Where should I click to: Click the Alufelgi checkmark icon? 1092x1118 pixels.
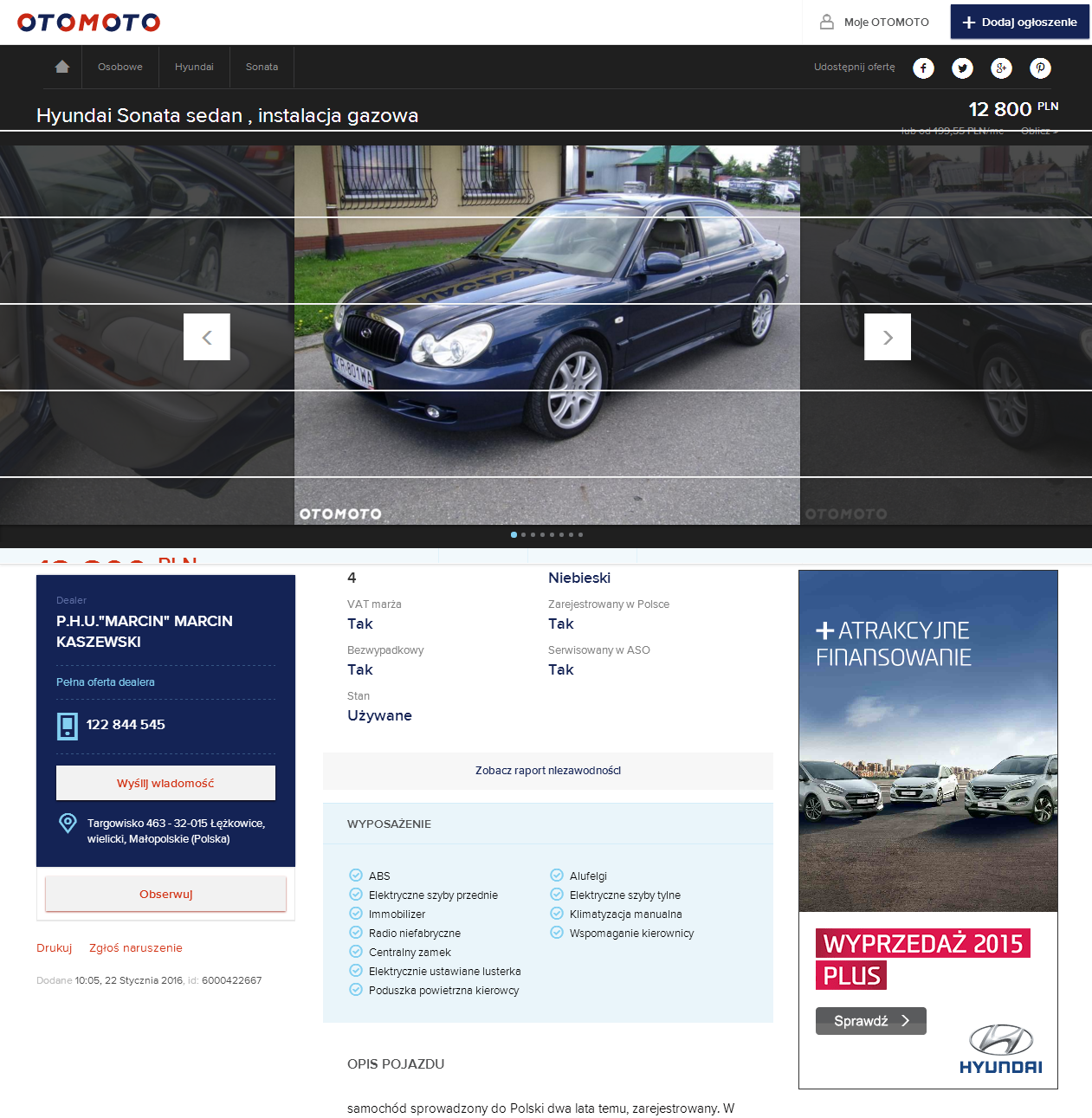tap(556, 875)
